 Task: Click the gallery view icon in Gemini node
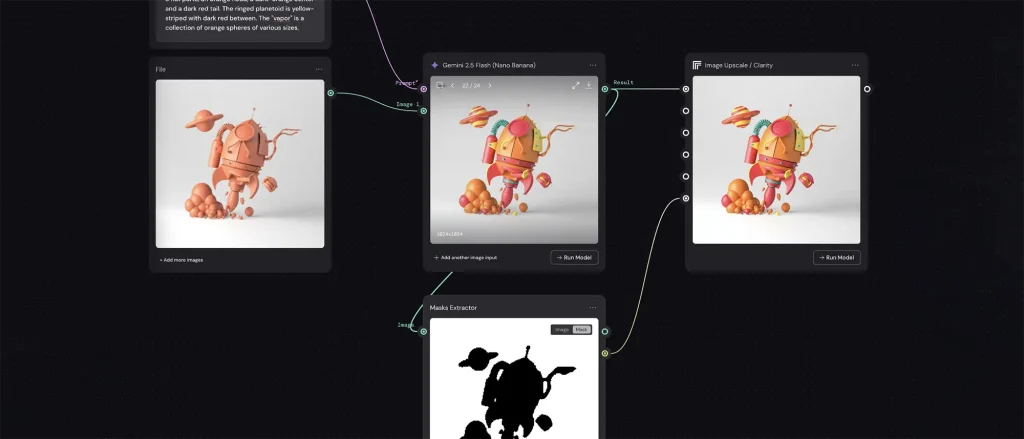coord(440,86)
